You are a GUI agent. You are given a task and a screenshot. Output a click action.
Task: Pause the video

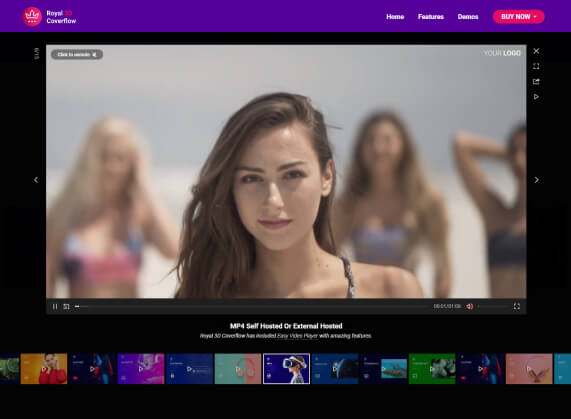(x=55, y=307)
